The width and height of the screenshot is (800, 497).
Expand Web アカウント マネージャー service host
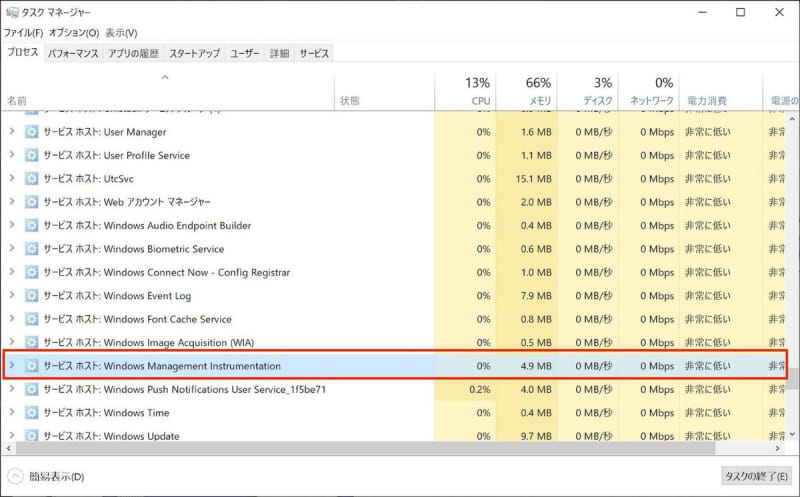12,202
